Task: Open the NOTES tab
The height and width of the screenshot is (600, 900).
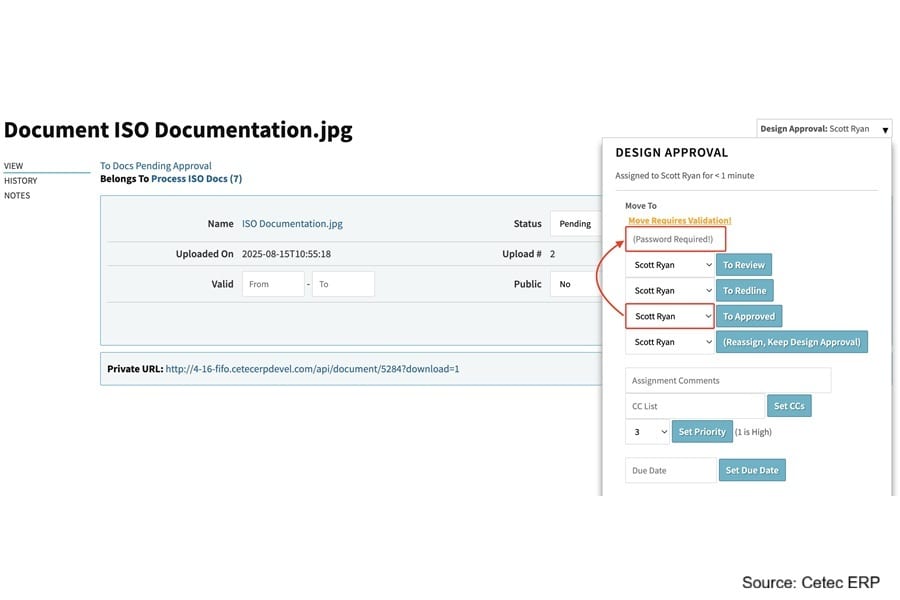Action: [16, 195]
